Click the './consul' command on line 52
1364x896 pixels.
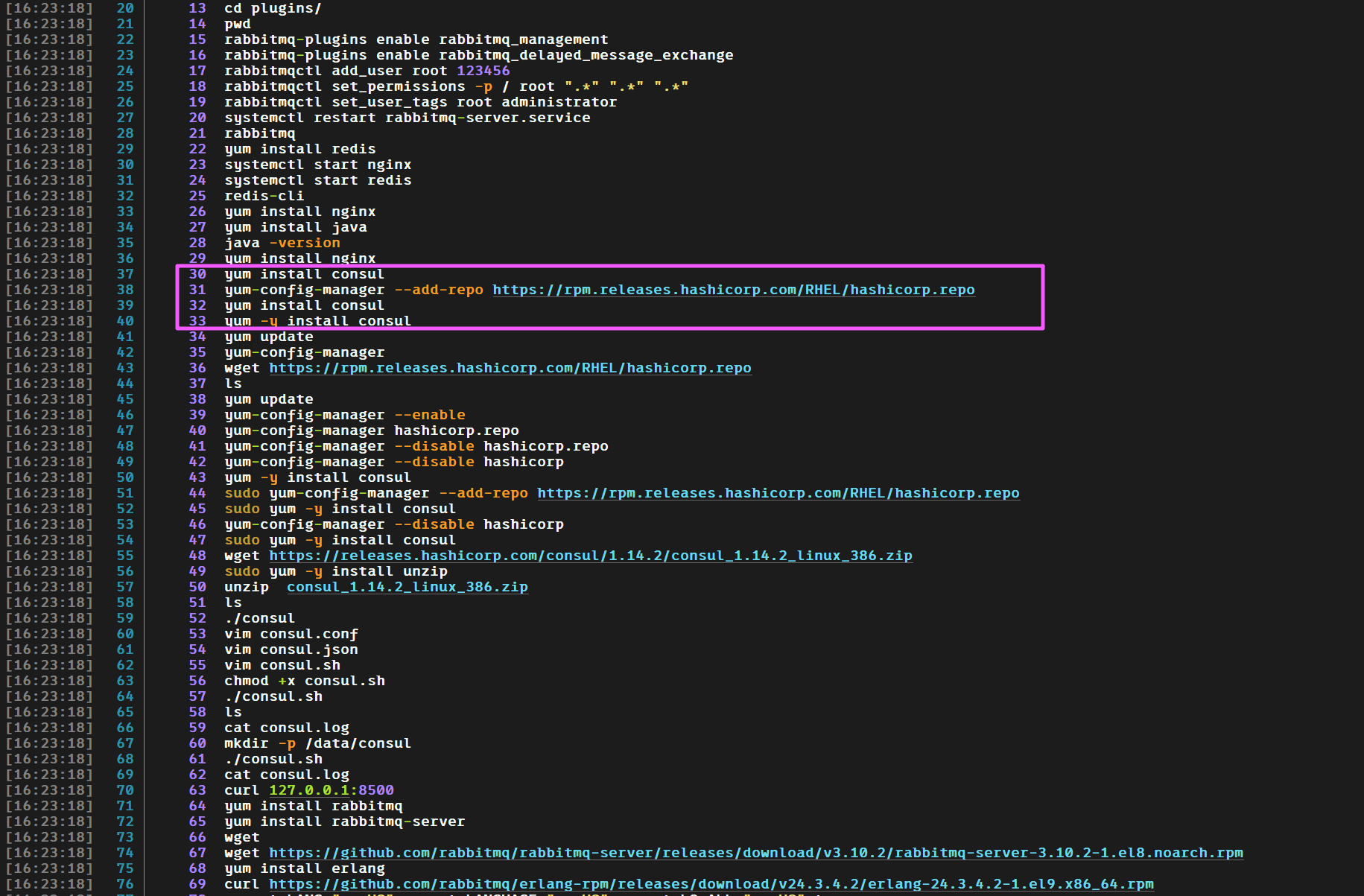tap(260, 618)
